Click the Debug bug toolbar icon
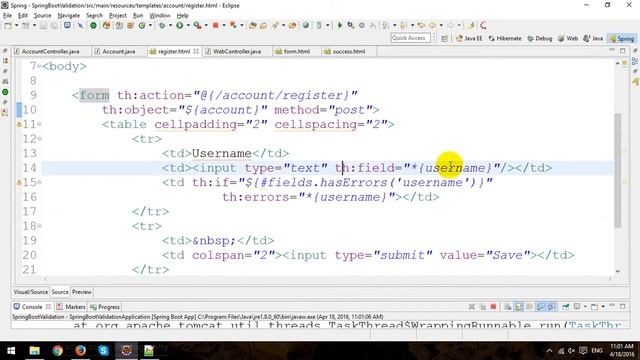This screenshot has width=640, height=360. point(162,25)
